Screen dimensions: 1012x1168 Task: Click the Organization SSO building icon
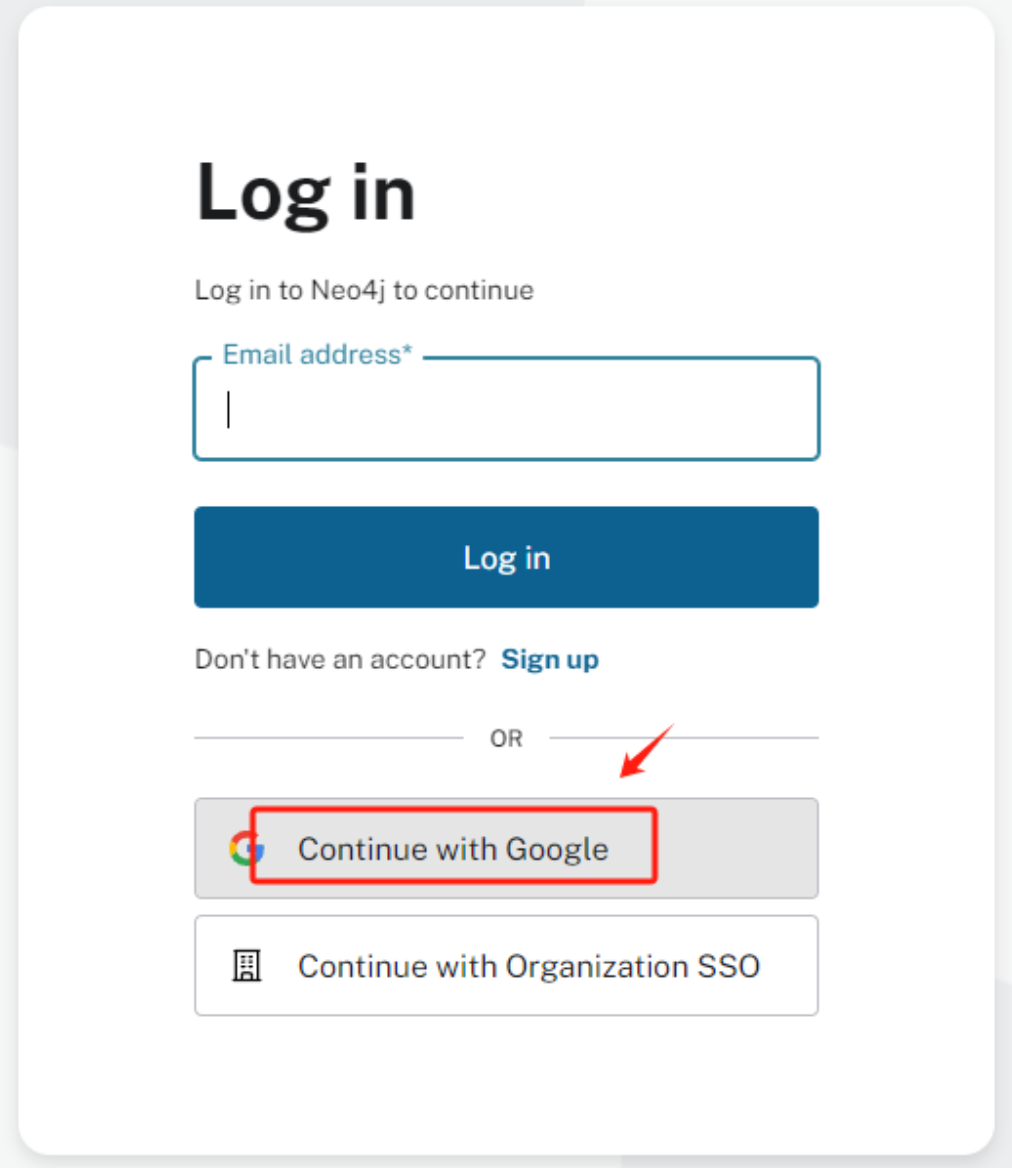(x=246, y=966)
